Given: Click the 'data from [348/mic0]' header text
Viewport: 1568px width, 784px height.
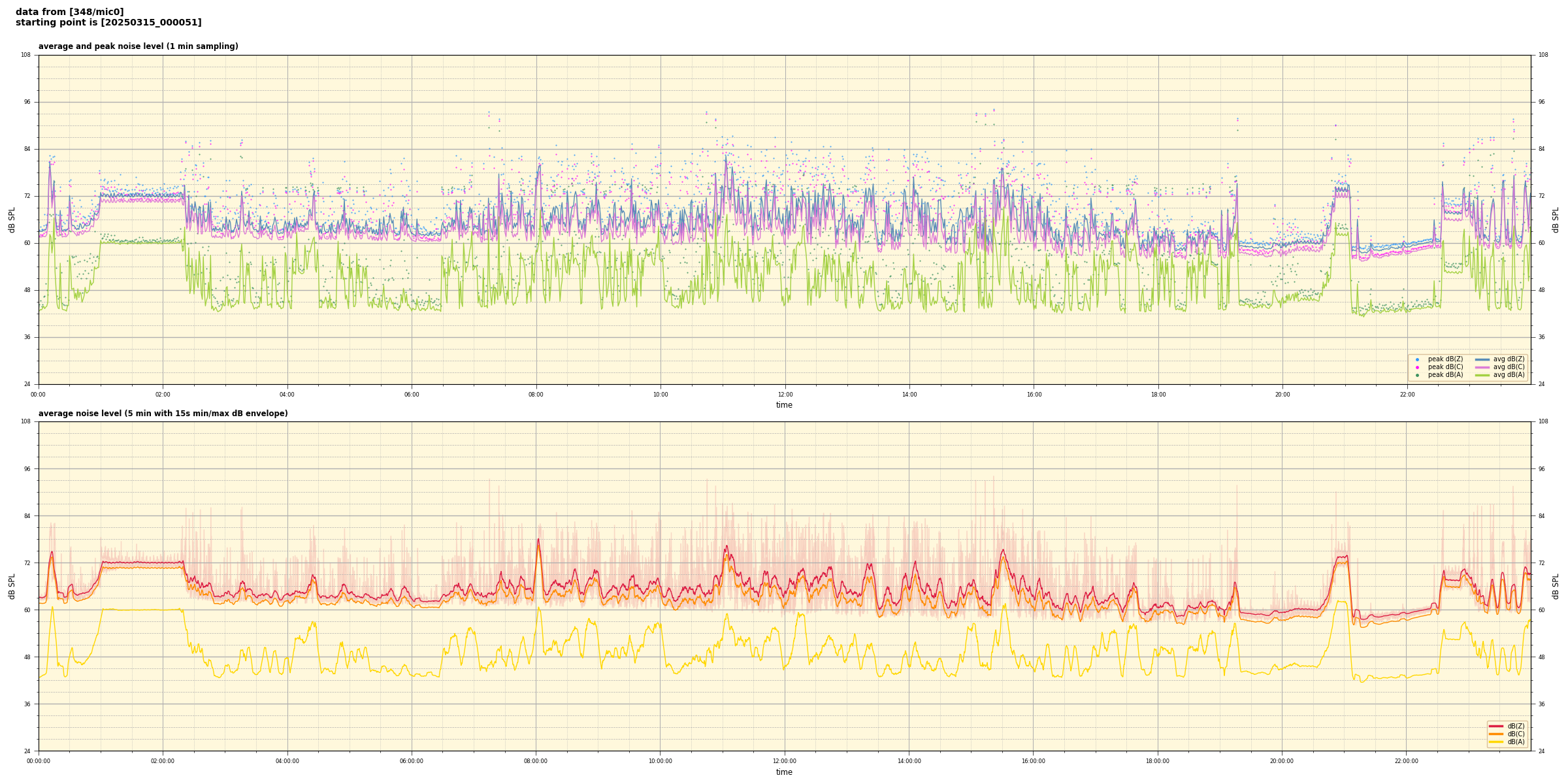Looking at the screenshot, I should tap(69, 12).
